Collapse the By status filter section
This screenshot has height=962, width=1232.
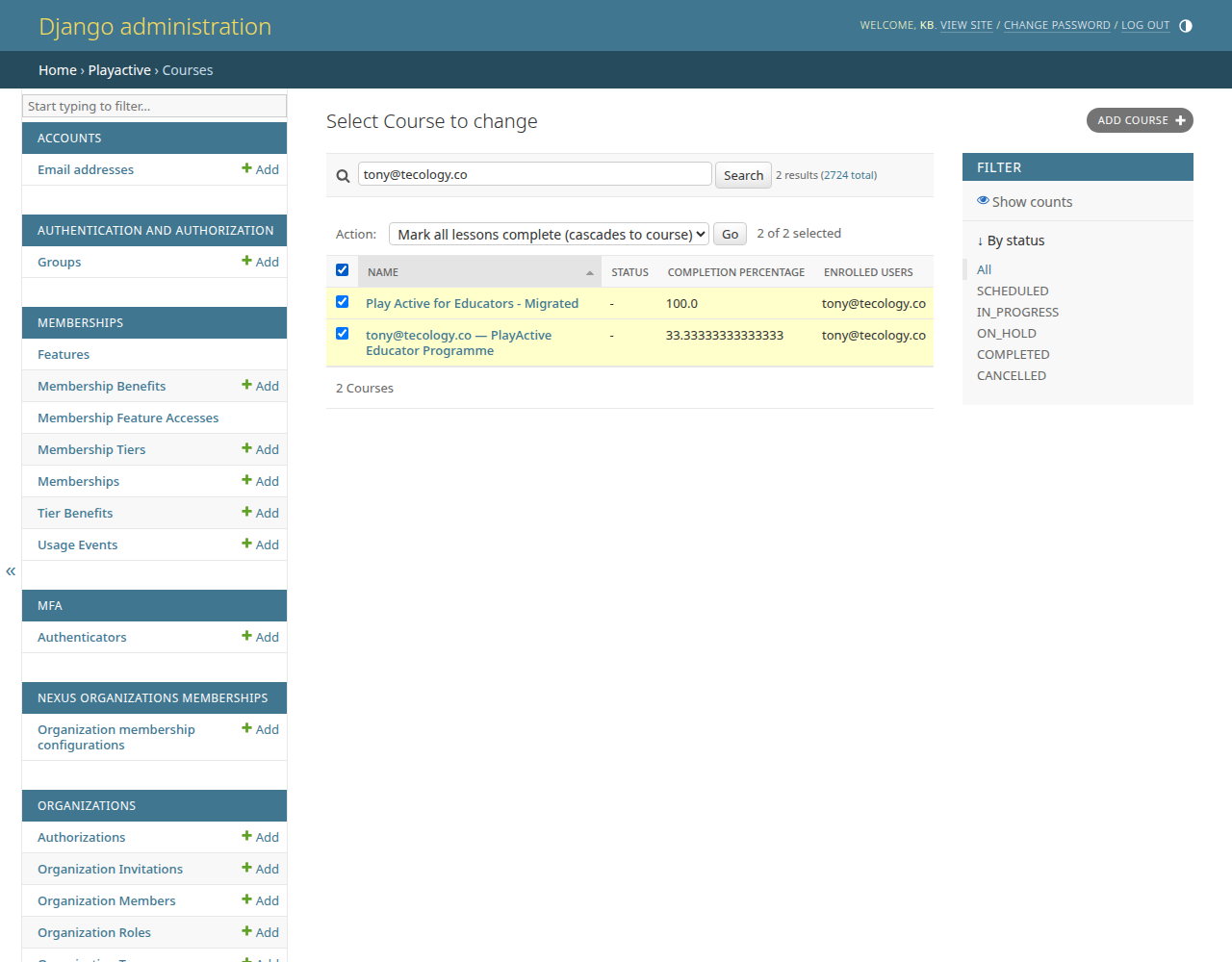tap(1011, 240)
